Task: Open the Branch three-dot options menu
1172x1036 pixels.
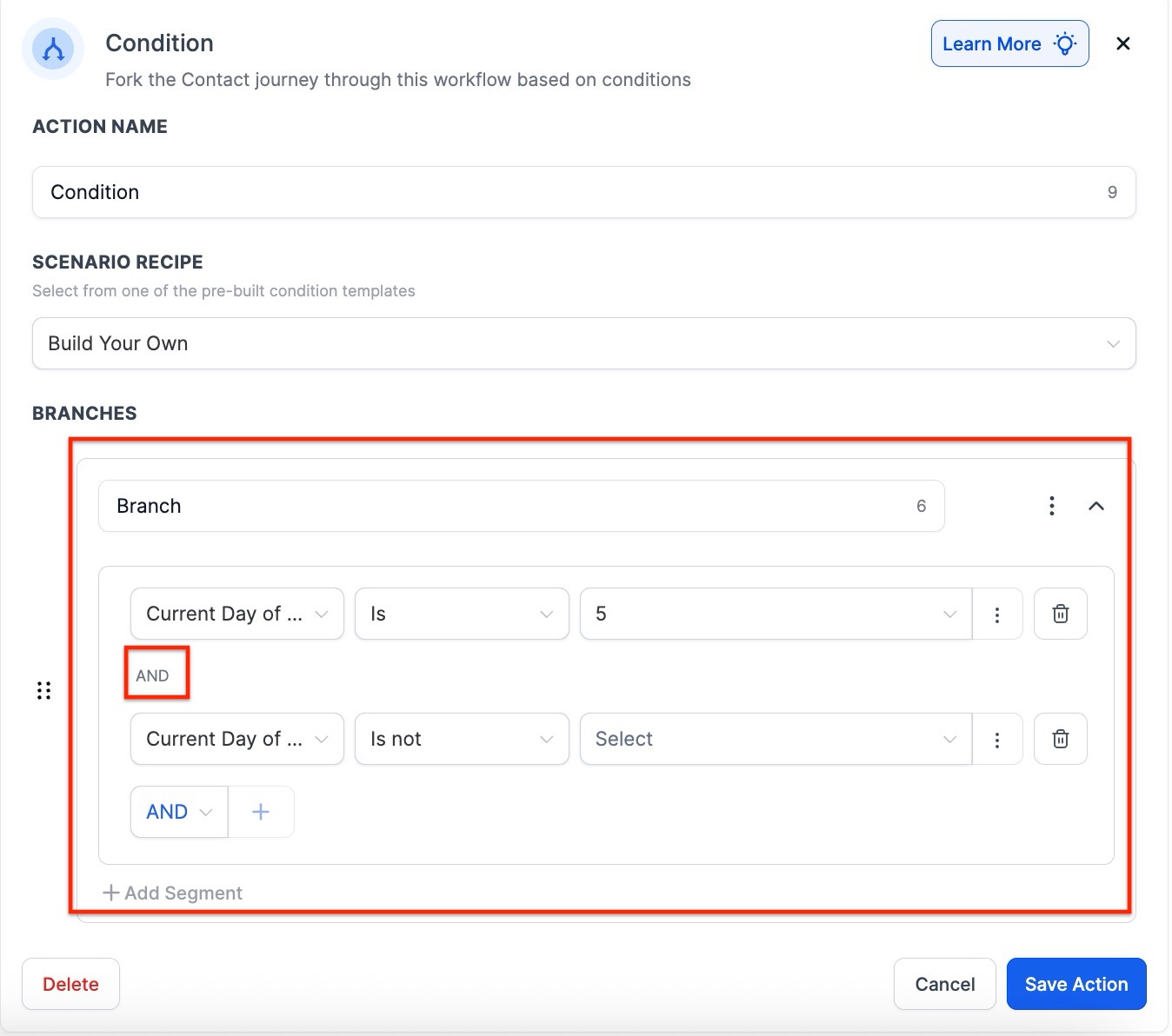Action: pos(1051,506)
